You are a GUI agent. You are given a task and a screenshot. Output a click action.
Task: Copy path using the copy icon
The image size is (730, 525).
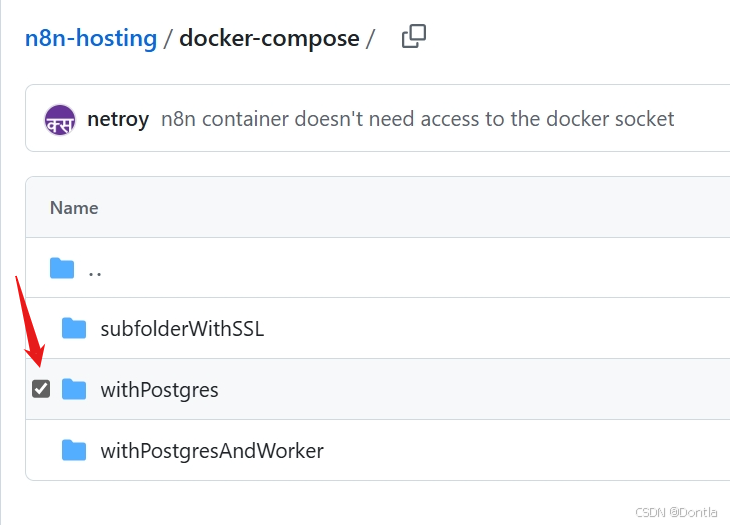(x=413, y=36)
